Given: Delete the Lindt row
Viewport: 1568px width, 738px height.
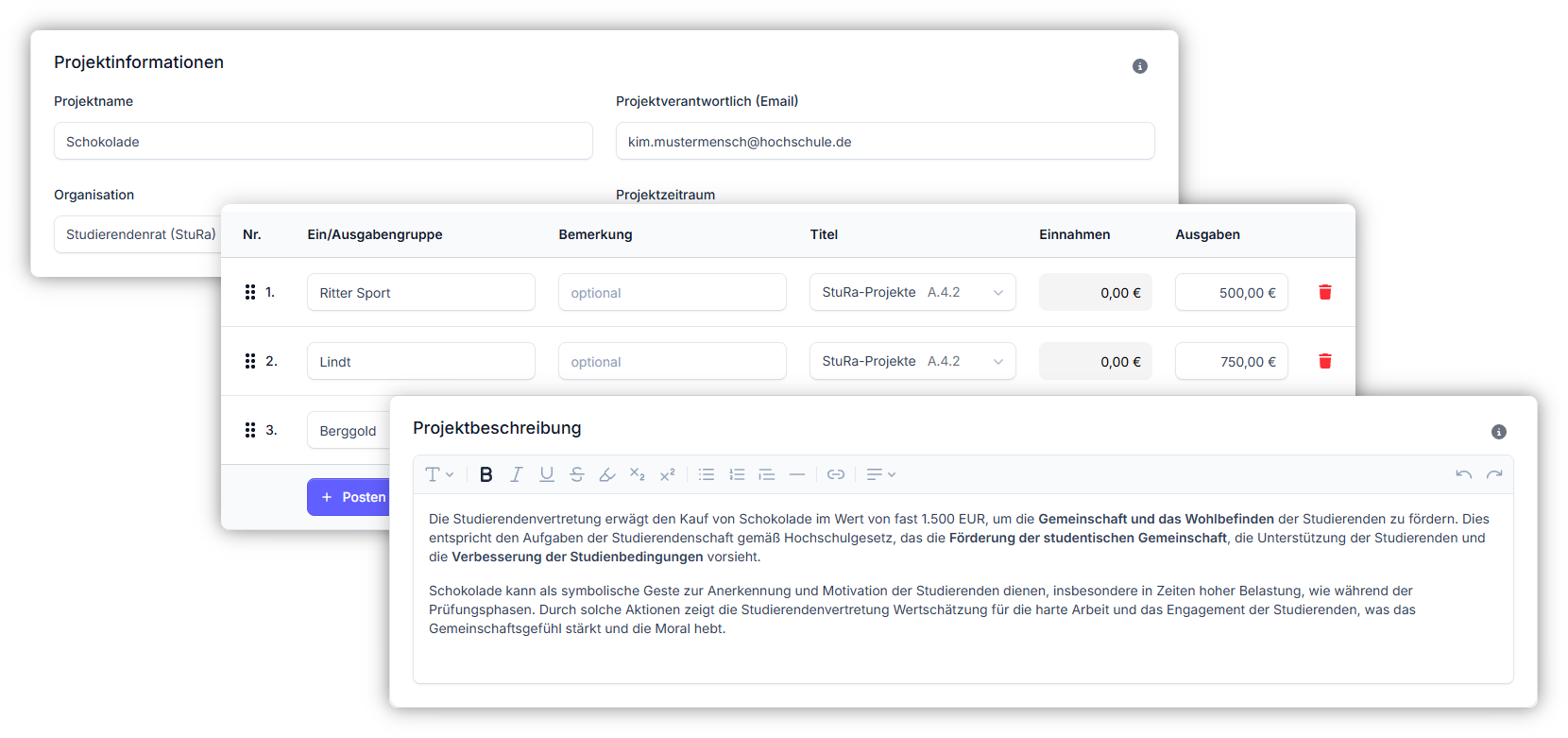Looking at the screenshot, I should [1325, 361].
